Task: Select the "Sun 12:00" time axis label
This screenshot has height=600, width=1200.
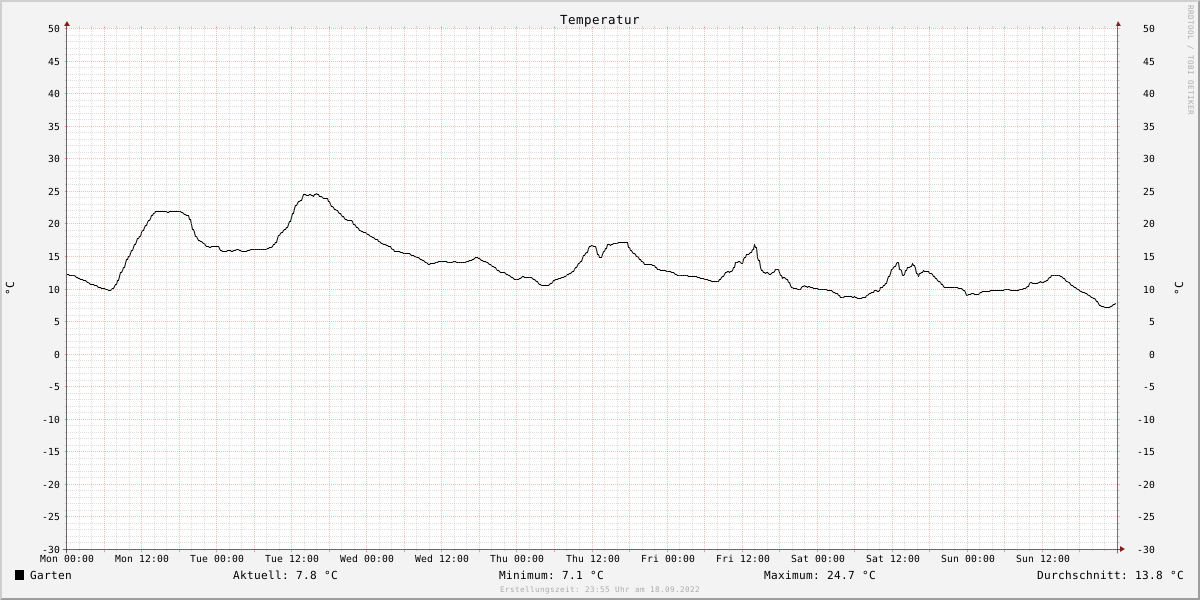Action: [1043, 559]
